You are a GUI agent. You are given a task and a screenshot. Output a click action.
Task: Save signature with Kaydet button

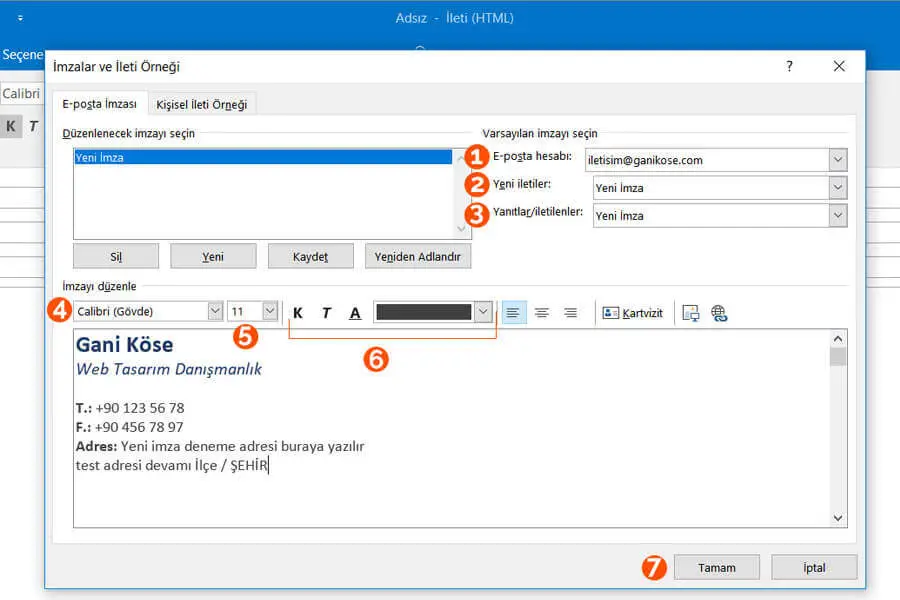(311, 257)
